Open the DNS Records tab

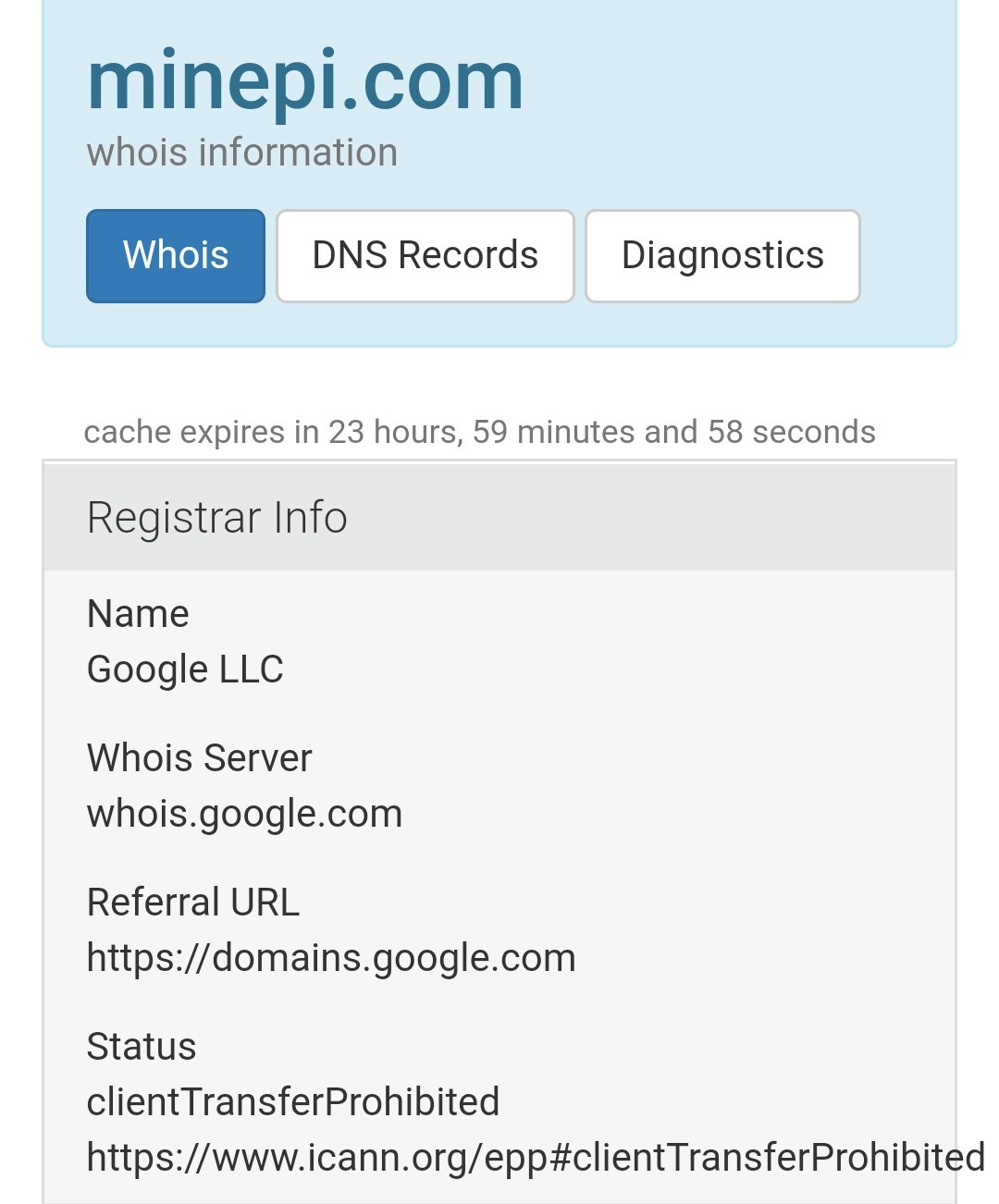[x=425, y=256]
